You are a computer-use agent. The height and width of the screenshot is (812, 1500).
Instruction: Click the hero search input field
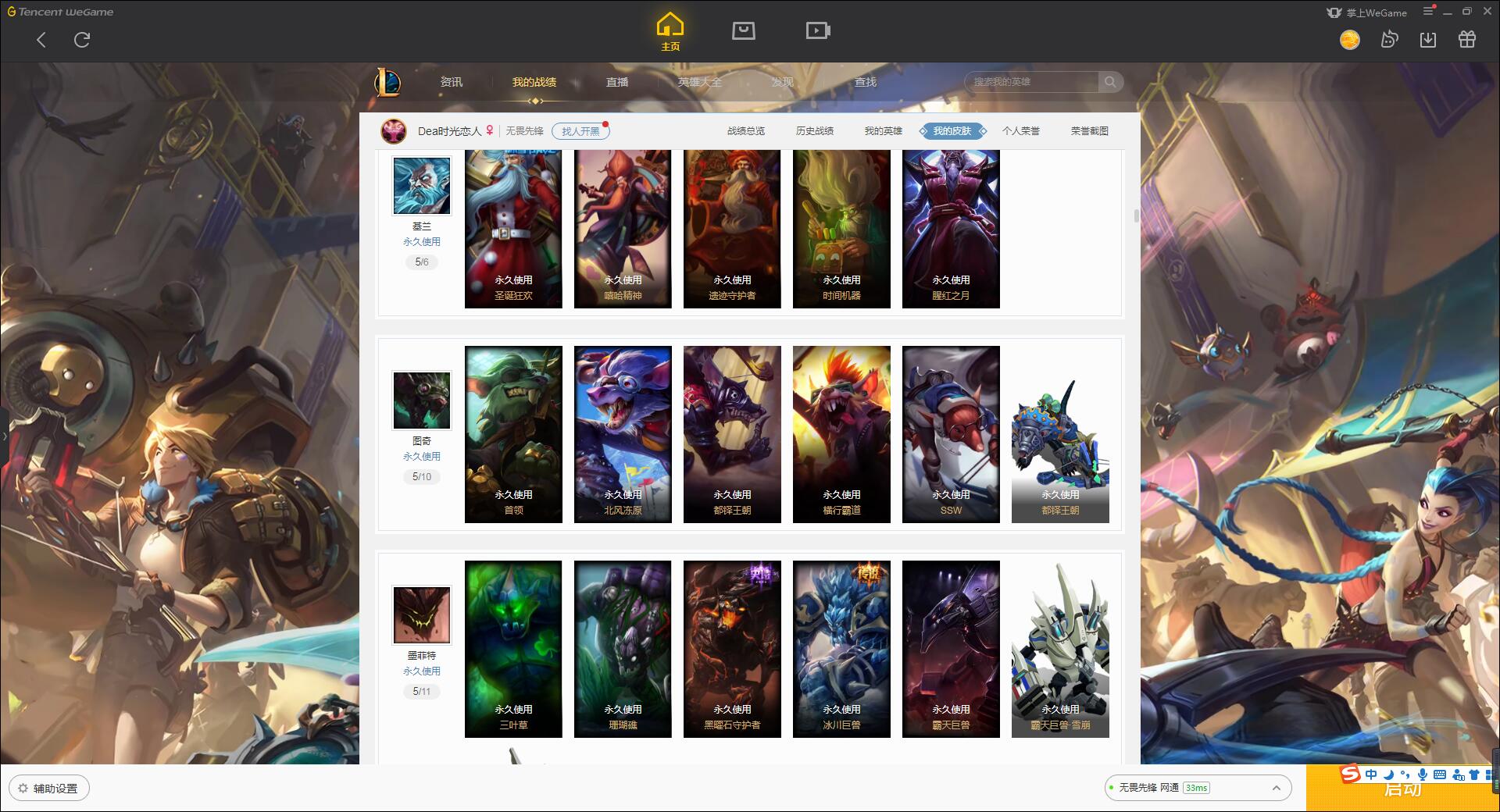tap(1032, 82)
